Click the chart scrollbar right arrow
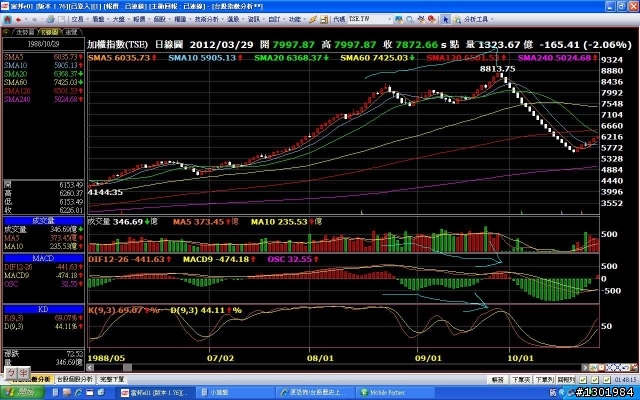The height and width of the screenshot is (400, 640). (x=584, y=368)
